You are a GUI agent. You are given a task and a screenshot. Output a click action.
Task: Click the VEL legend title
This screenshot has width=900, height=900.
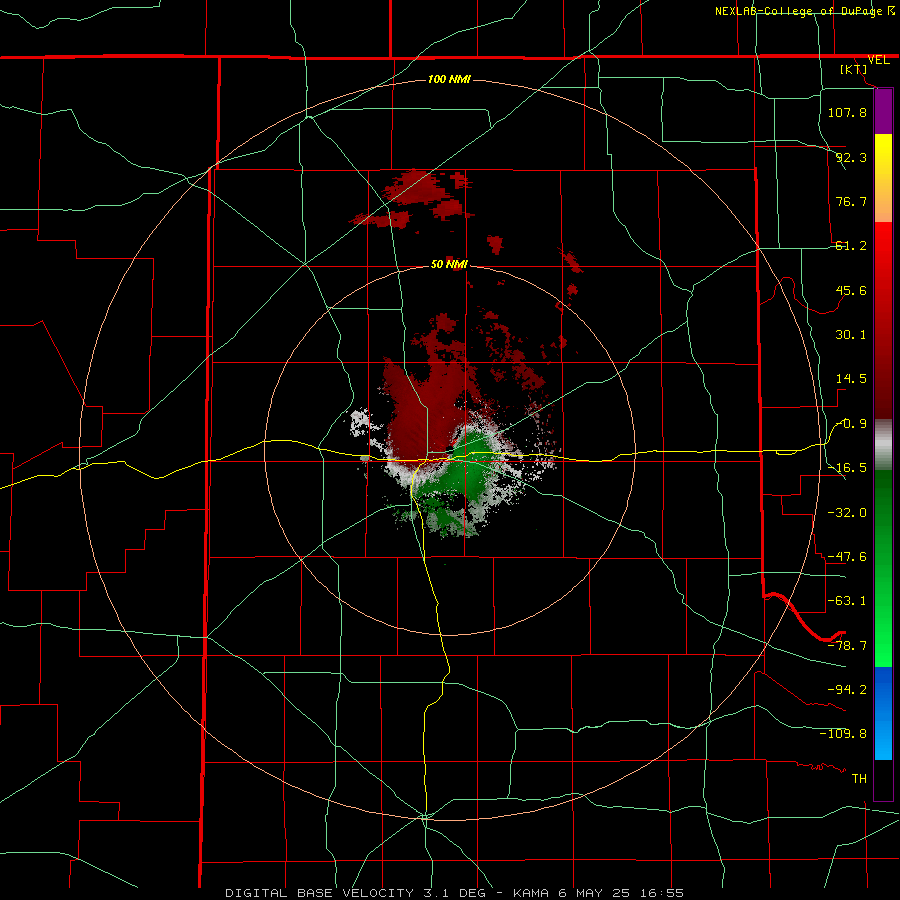[878, 60]
